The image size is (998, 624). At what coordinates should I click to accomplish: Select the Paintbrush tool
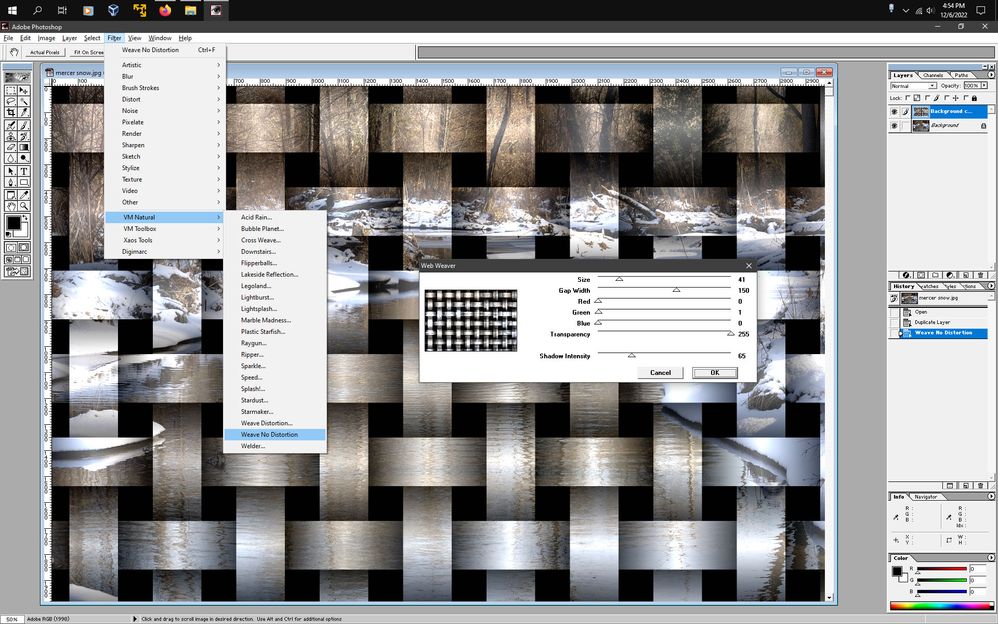click(24, 125)
